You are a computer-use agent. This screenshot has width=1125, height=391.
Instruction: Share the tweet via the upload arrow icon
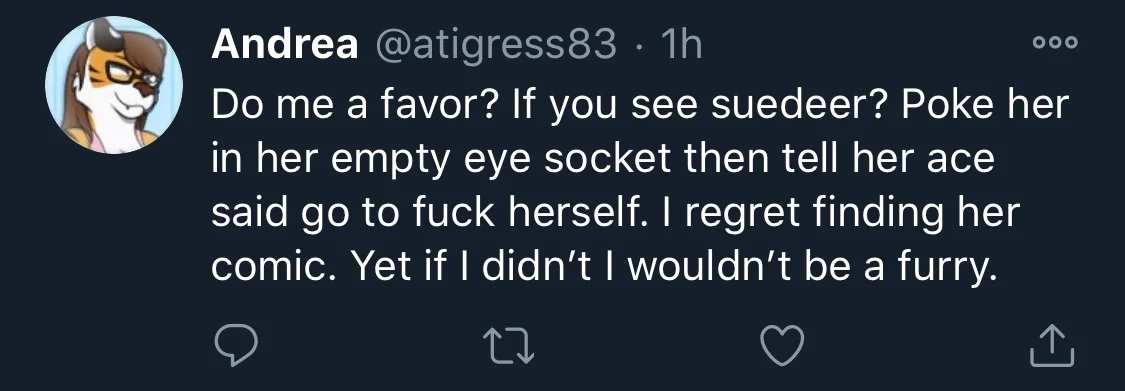pyautogui.click(x=1053, y=345)
